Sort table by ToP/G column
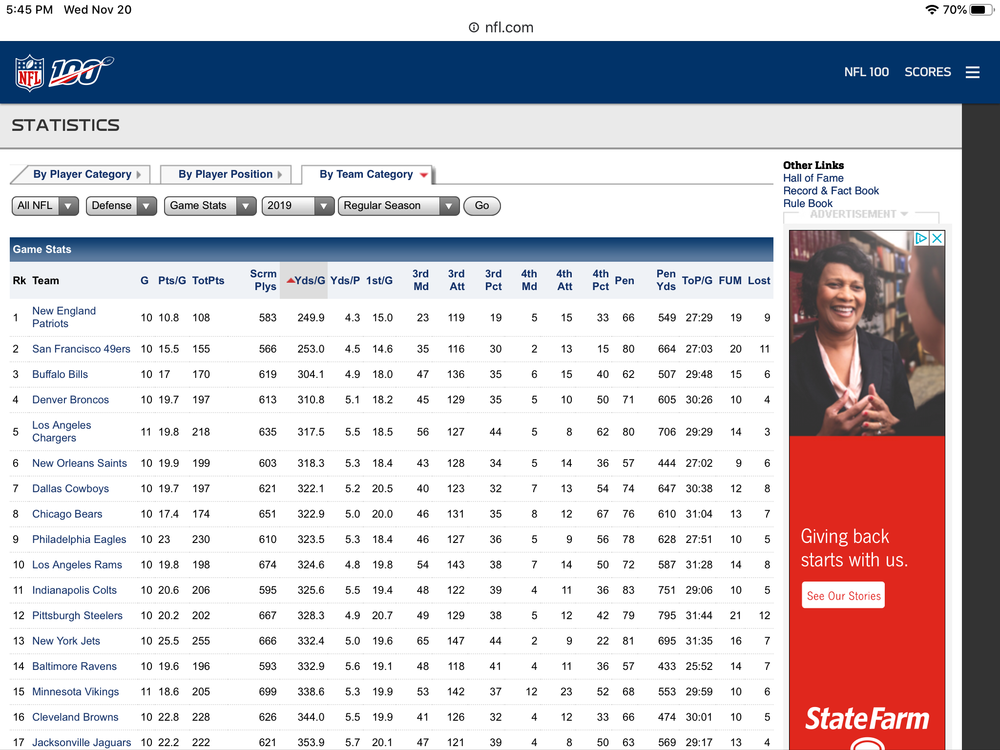 697,281
